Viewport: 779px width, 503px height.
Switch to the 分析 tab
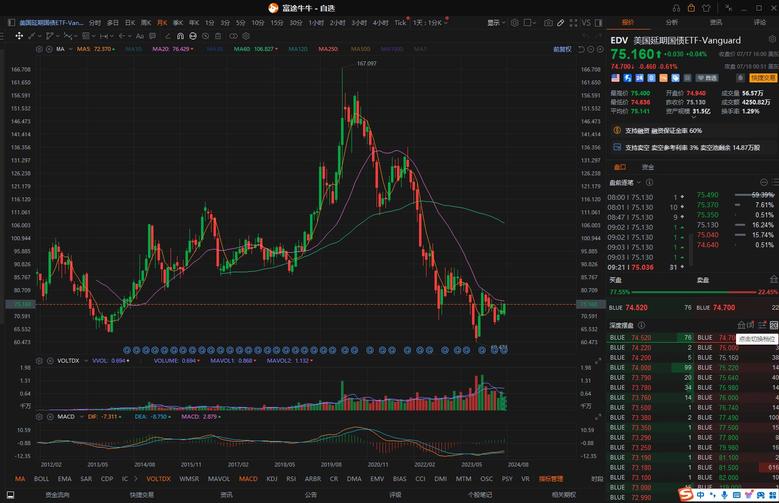[x=672, y=22]
